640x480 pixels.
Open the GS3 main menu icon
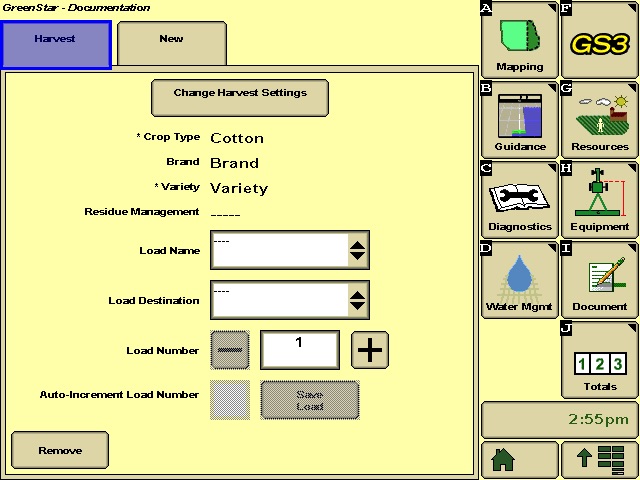[x=599, y=40]
